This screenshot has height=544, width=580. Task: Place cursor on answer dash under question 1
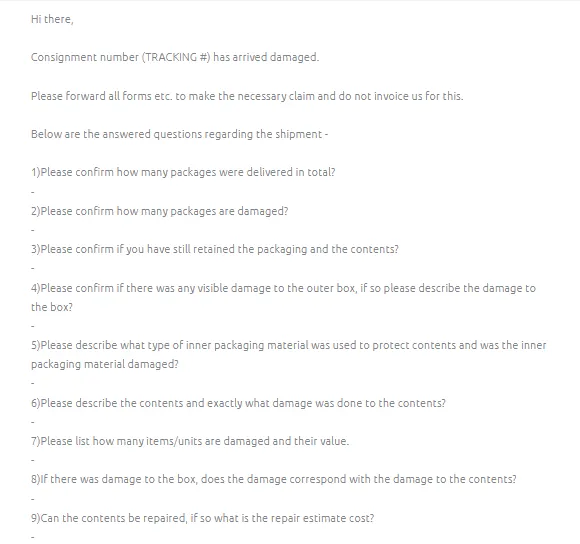(33, 192)
